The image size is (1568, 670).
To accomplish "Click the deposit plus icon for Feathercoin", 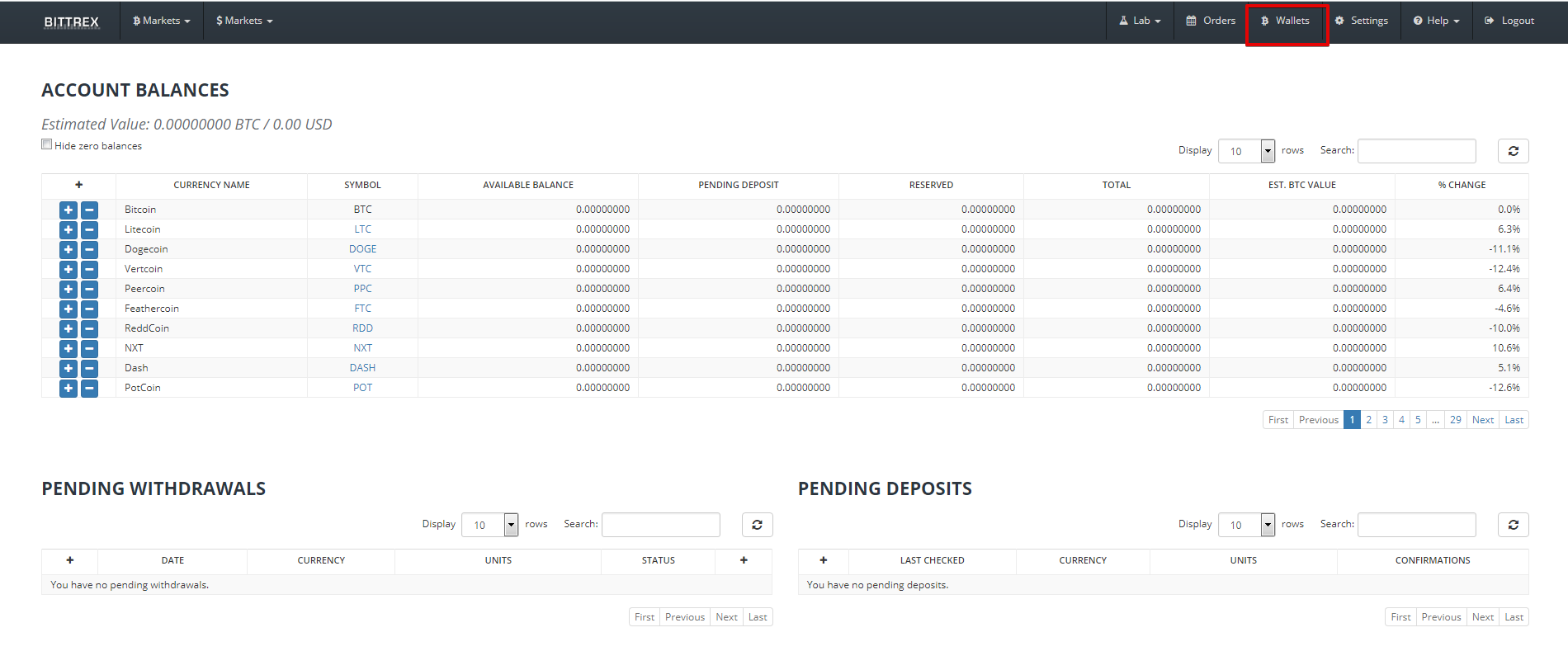I will tap(68, 309).
